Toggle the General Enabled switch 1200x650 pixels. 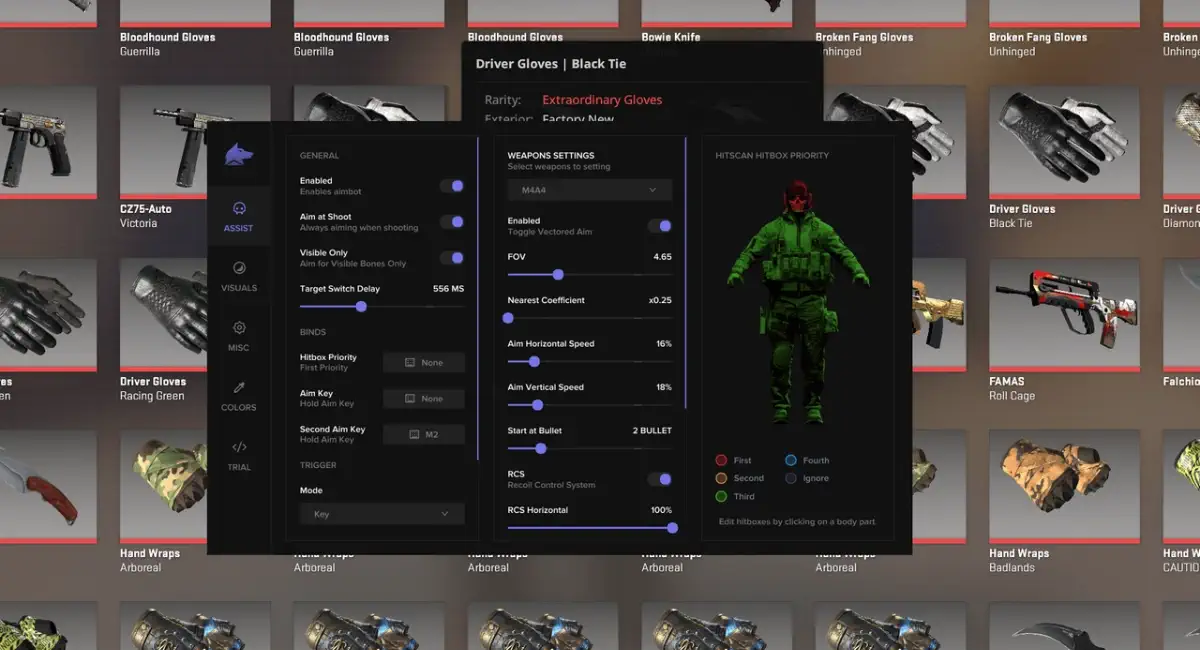(x=452, y=186)
